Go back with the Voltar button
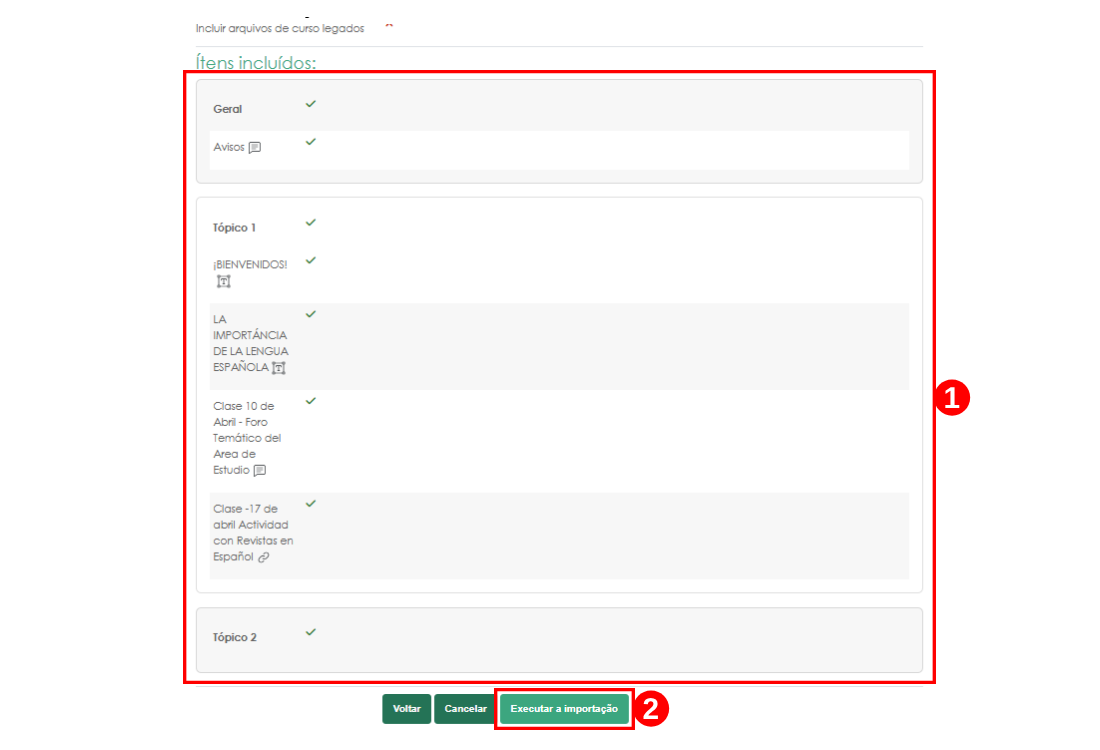This screenshot has width=1100, height=750. (x=406, y=709)
